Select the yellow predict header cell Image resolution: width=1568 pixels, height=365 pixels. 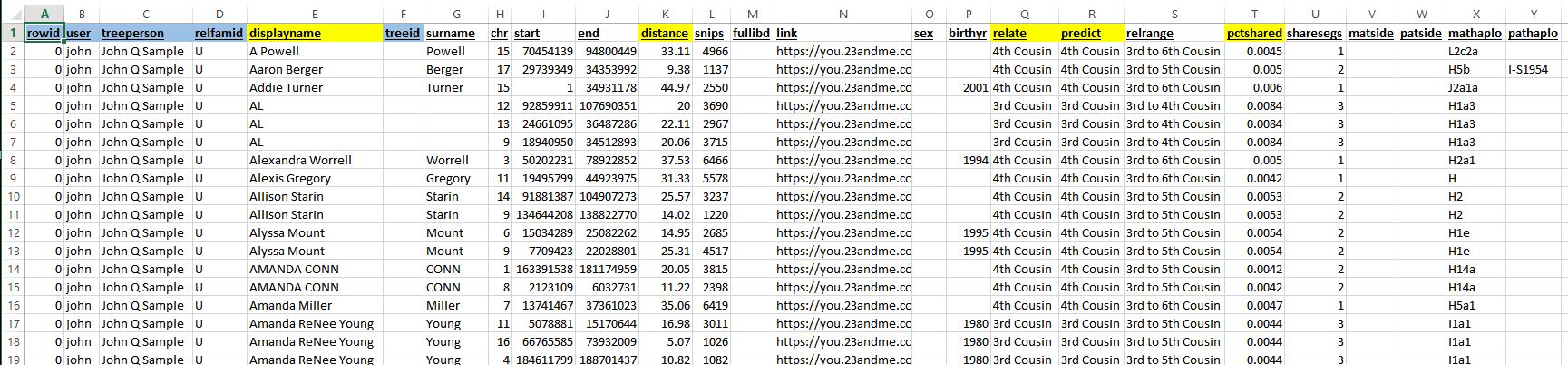(x=1091, y=33)
